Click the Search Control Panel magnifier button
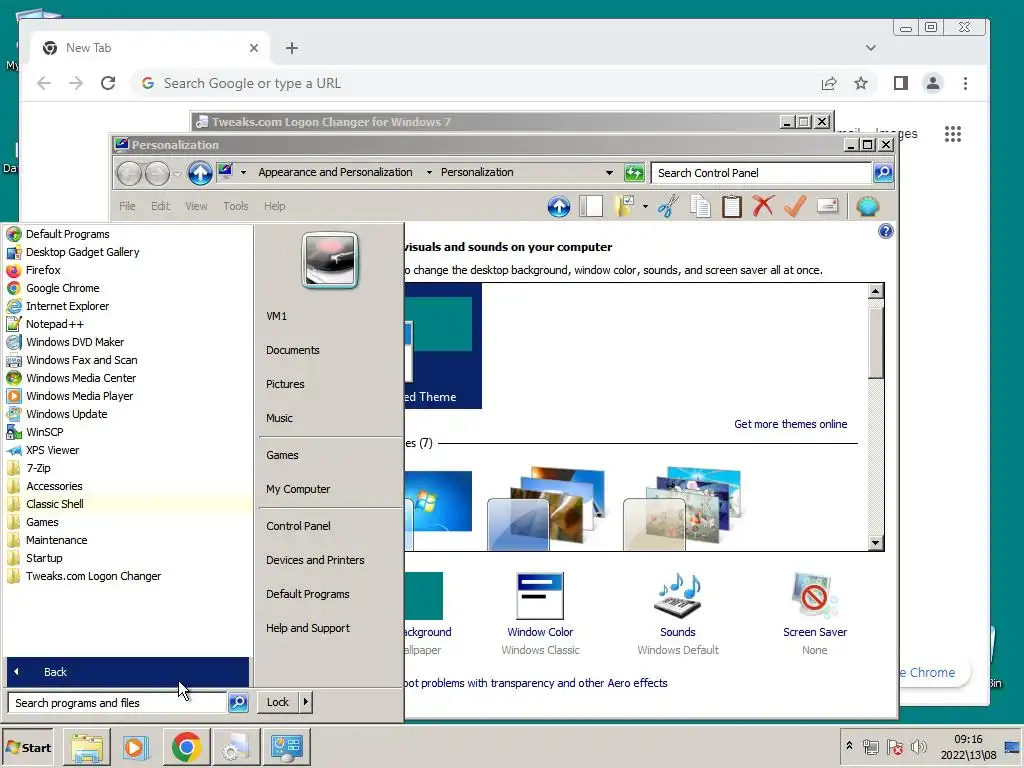Viewport: 1024px width, 768px height. (x=883, y=172)
